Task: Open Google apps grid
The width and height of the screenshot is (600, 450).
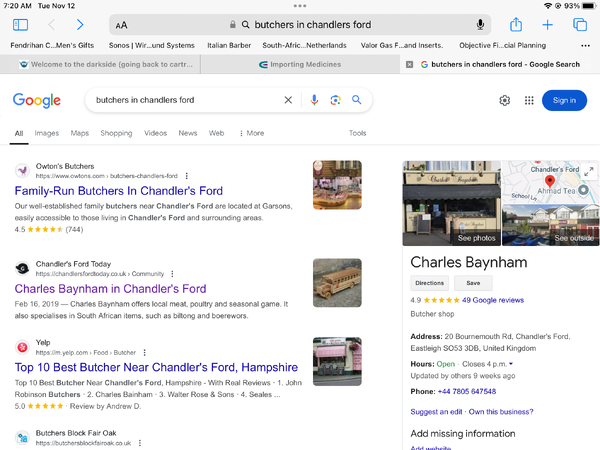Action: click(529, 100)
